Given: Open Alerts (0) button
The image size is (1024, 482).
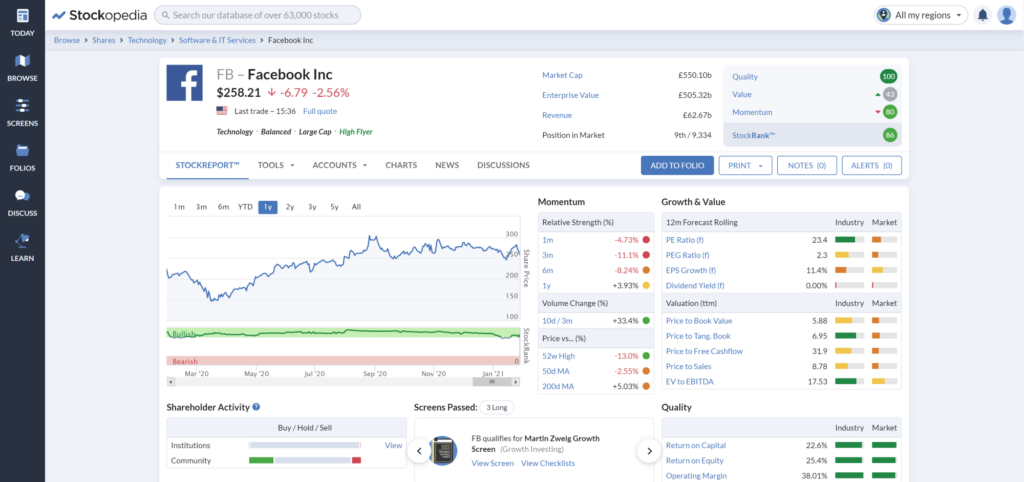Looking at the screenshot, I should 872,165.
